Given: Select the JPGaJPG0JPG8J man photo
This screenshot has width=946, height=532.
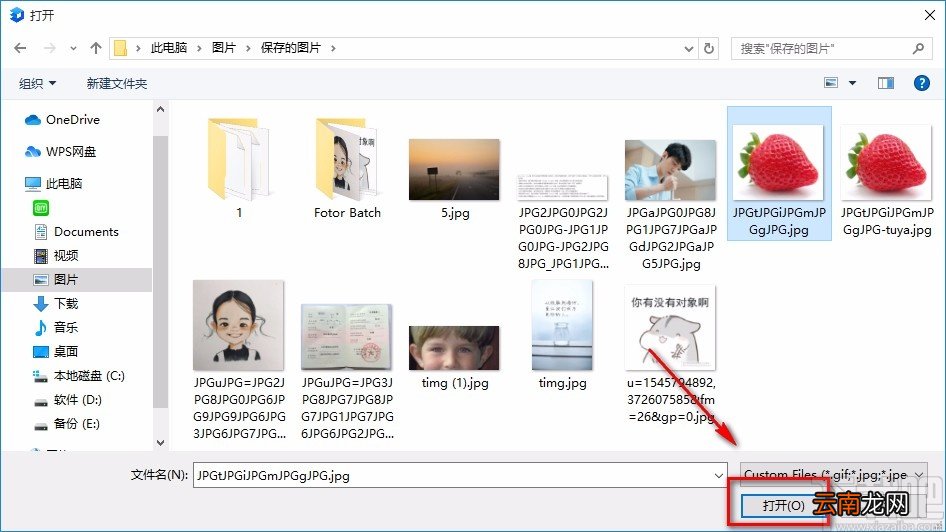Looking at the screenshot, I should (671, 205).
